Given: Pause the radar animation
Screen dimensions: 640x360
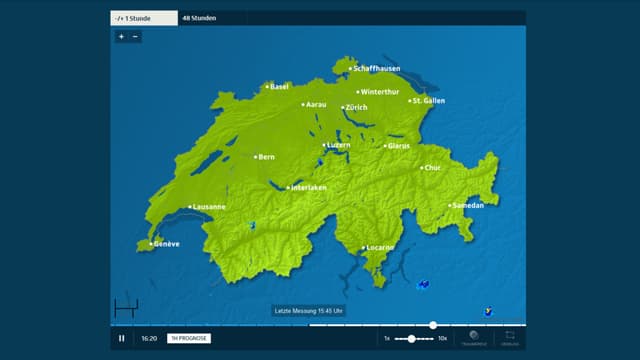Looking at the screenshot, I should tap(122, 338).
